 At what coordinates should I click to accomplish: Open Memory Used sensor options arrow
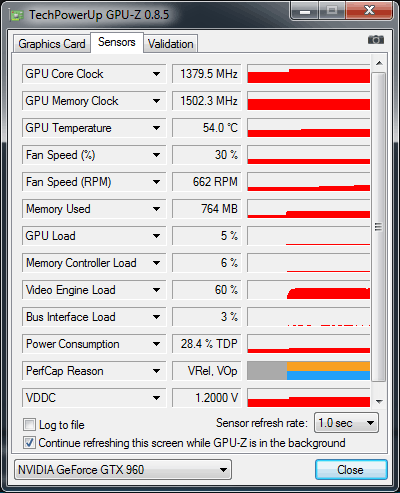click(x=156, y=209)
